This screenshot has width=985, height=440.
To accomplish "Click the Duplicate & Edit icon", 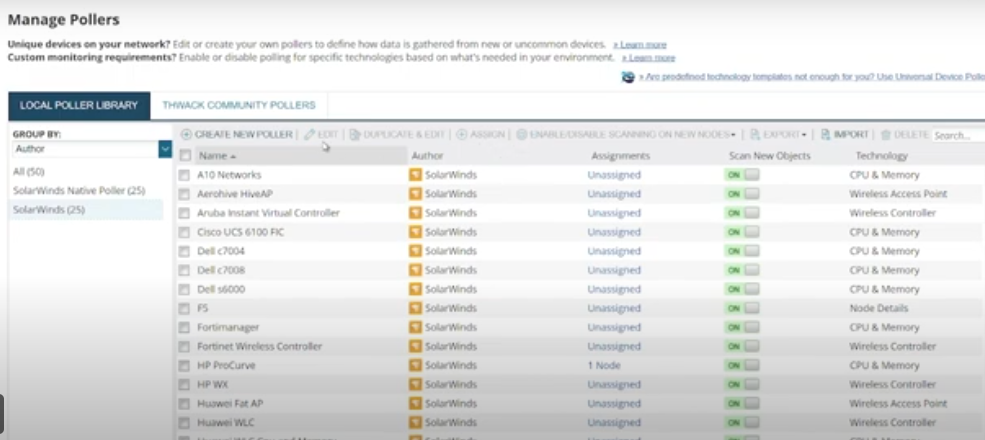I will pyautogui.click(x=355, y=135).
